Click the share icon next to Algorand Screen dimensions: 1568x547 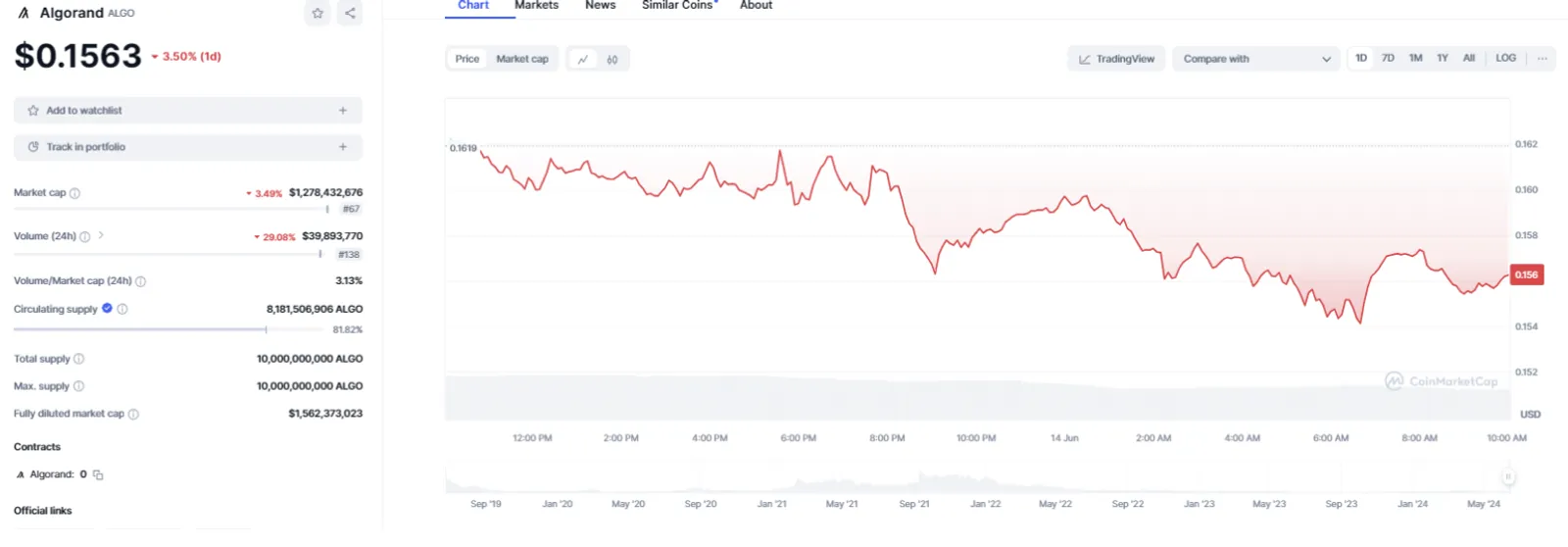(350, 13)
